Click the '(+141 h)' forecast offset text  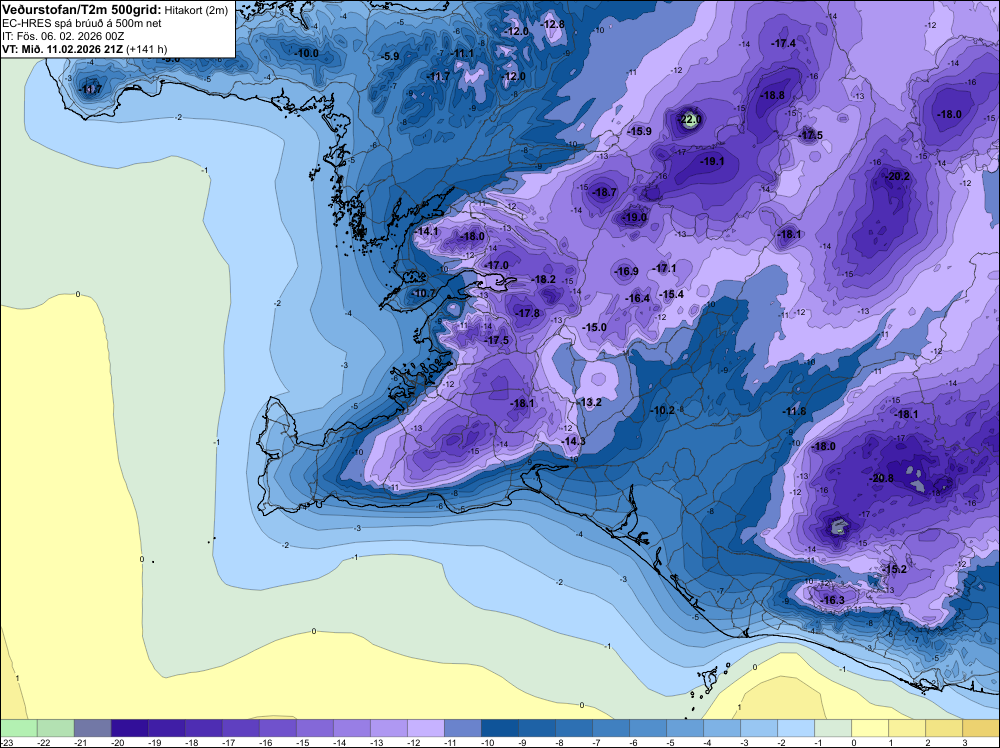tap(147, 49)
